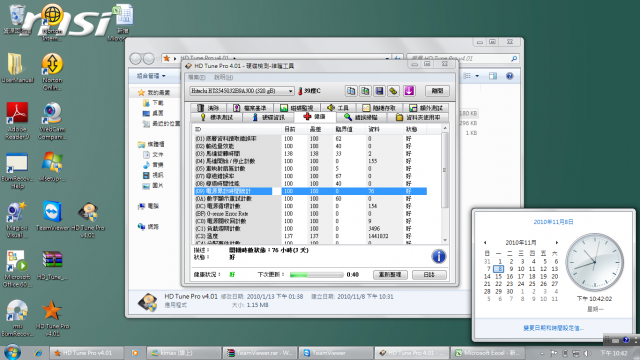Viewport: 640px width, 360px height.
Task: Click the volume speaker icon in system tray
Action: [587, 353]
